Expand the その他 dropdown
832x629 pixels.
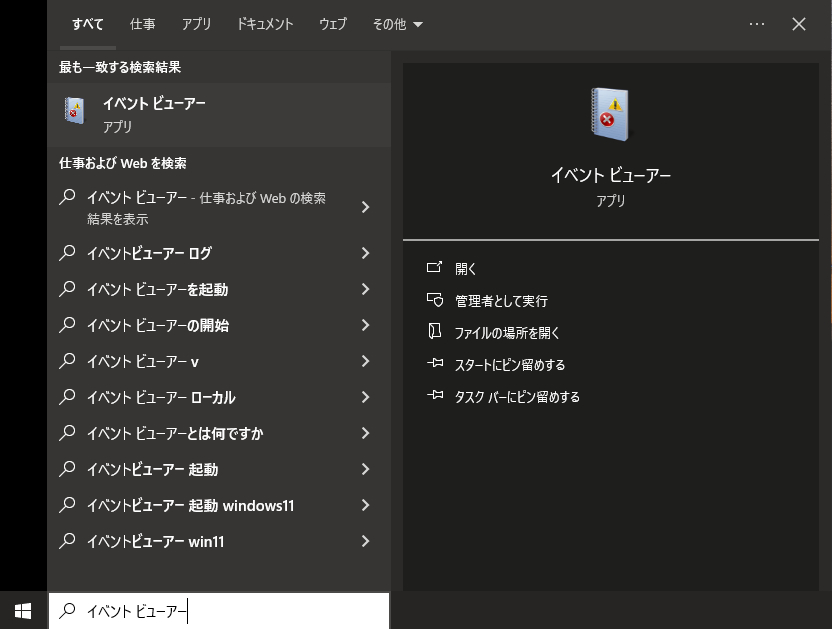397,24
